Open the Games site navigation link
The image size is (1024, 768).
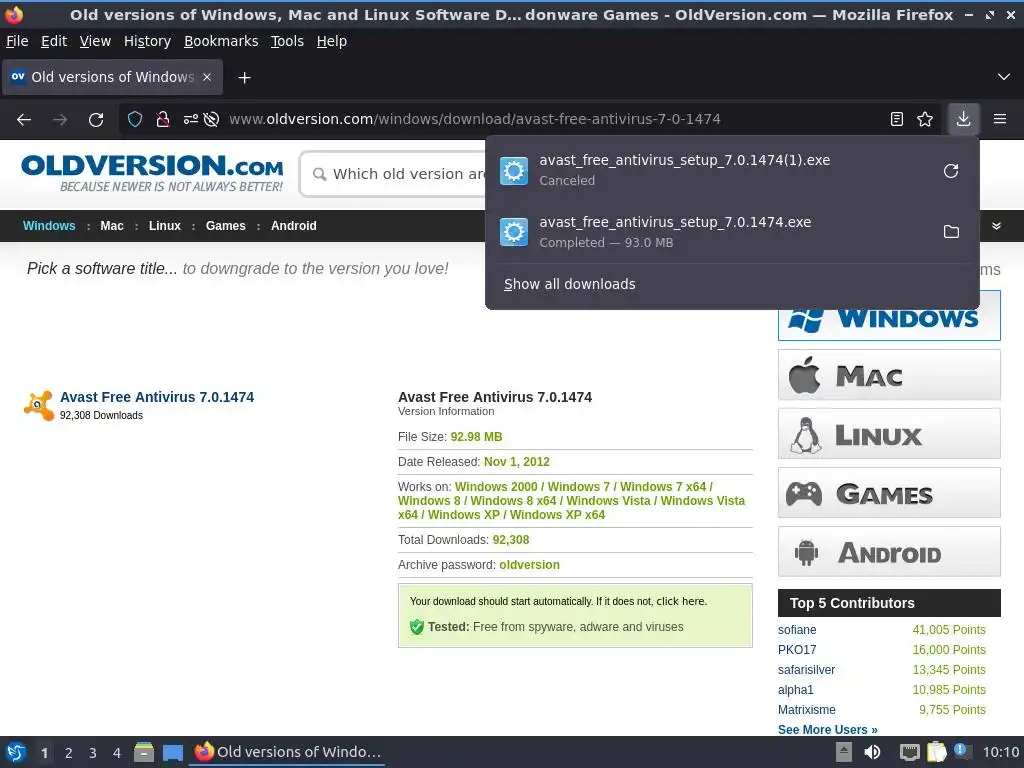225,226
